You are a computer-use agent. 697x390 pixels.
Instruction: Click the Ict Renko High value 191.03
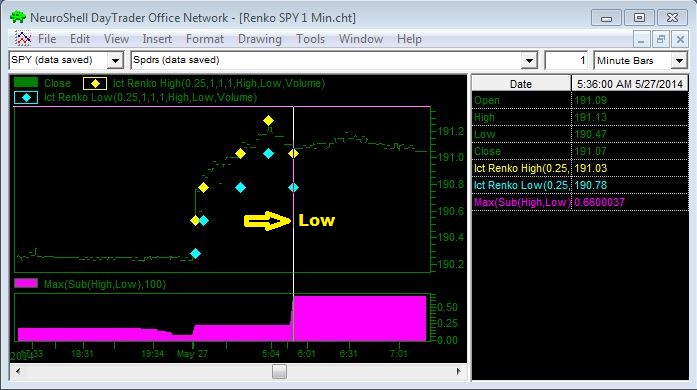(590, 168)
